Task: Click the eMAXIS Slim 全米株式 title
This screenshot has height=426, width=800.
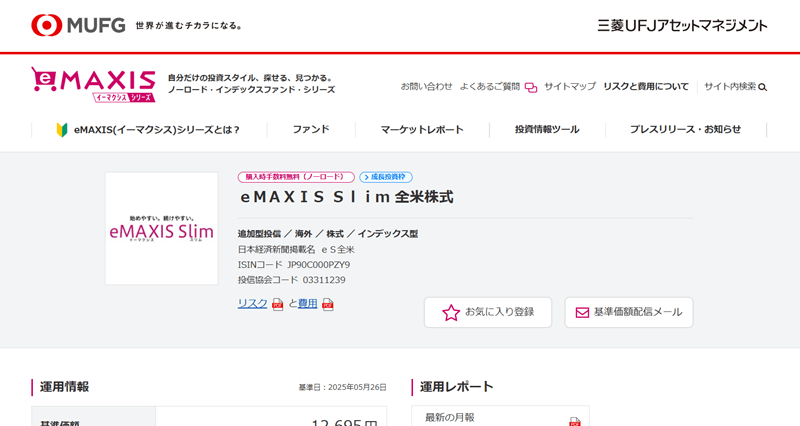Action: pyautogui.click(x=347, y=197)
